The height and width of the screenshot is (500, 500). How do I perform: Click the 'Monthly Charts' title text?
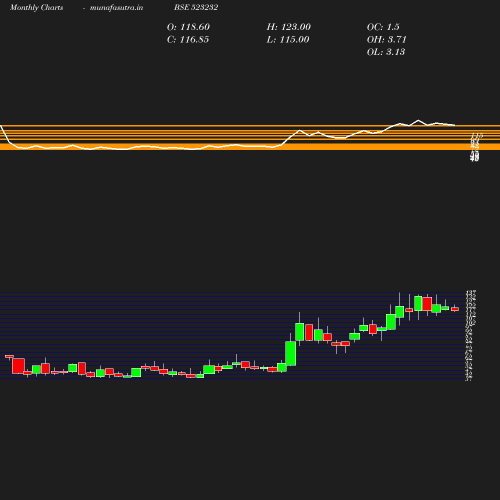coord(37,7)
